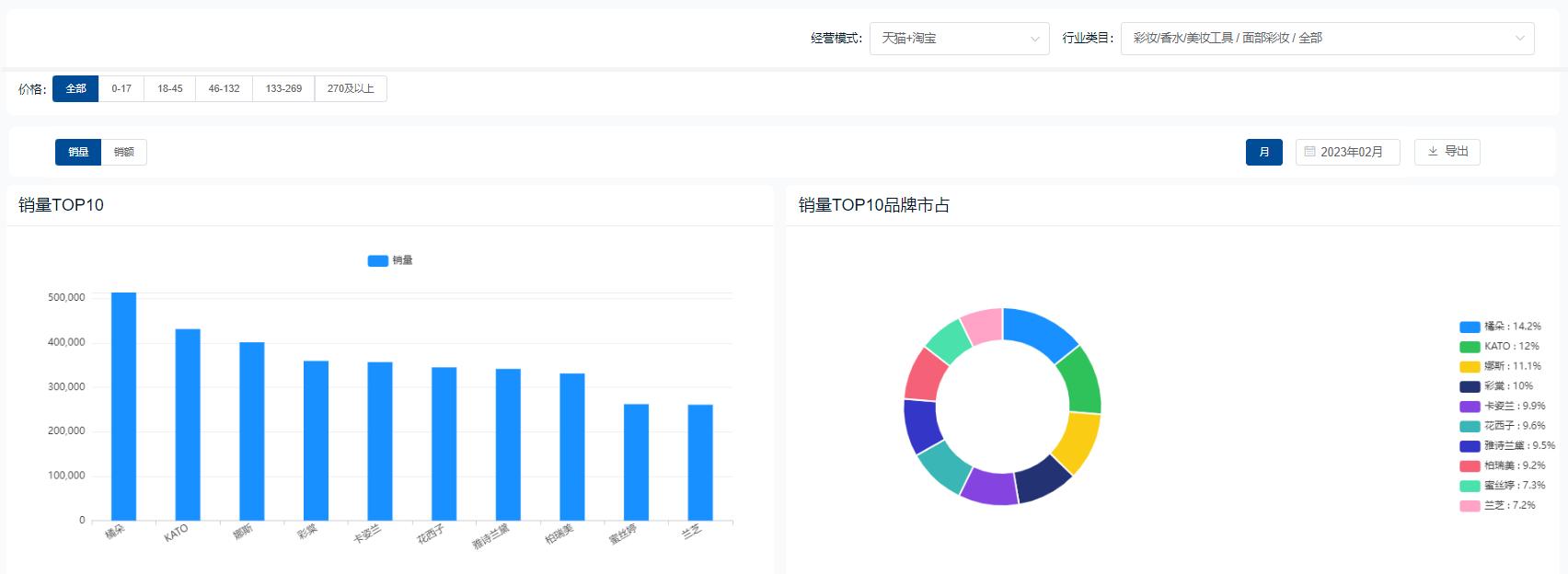Select the 0-17 price range
The width and height of the screenshot is (1568, 574).
121,89
